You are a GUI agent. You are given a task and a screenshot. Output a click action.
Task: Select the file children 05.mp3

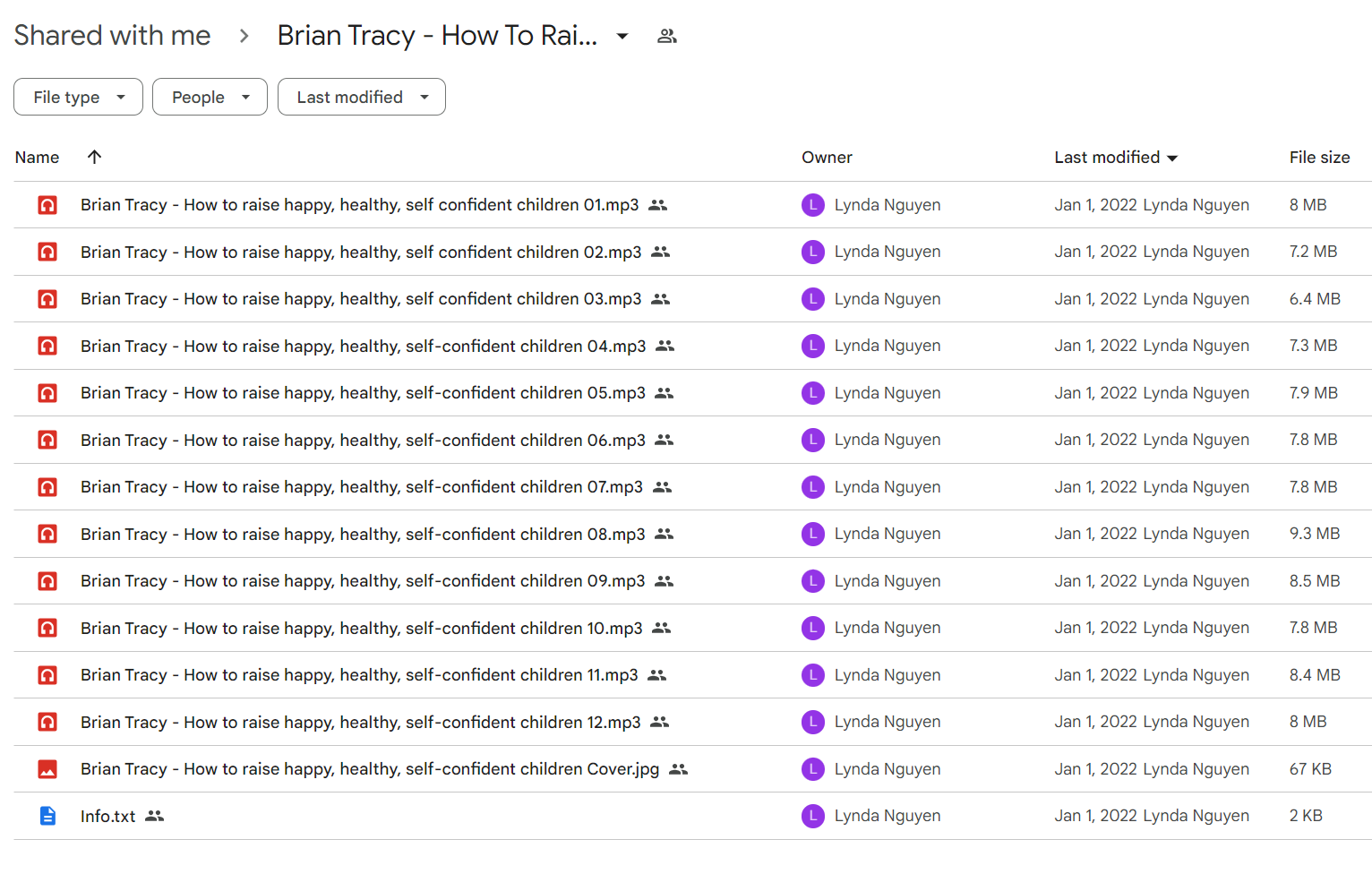pos(363,393)
